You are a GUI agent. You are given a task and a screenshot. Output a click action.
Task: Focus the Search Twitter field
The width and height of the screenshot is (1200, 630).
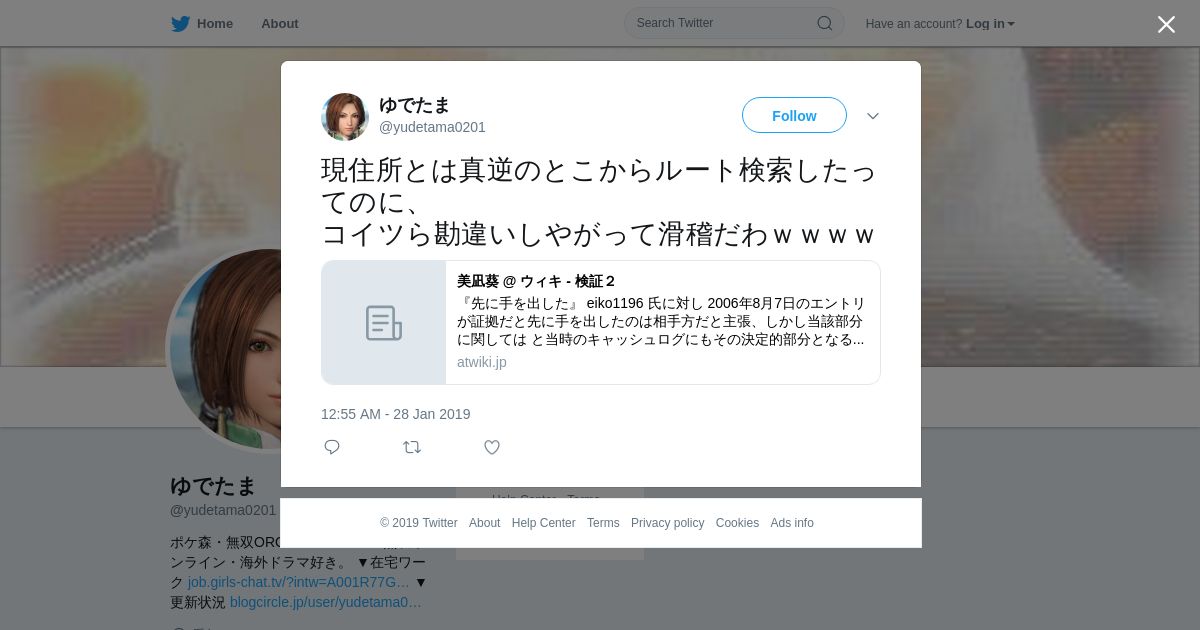(734, 23)
